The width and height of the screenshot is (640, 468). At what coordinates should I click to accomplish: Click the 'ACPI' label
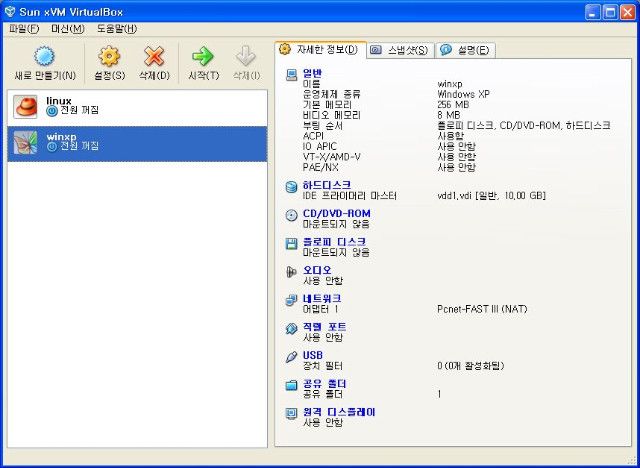coord(313,136)
